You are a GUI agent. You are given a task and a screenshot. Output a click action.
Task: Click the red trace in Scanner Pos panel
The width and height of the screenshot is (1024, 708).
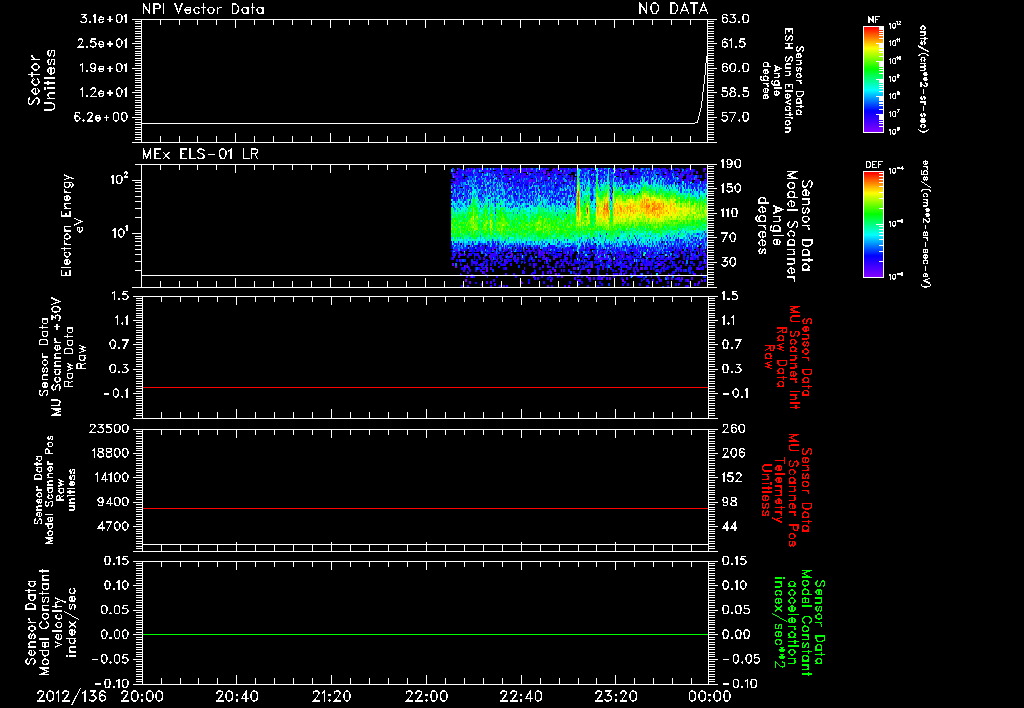coord(425,508)
